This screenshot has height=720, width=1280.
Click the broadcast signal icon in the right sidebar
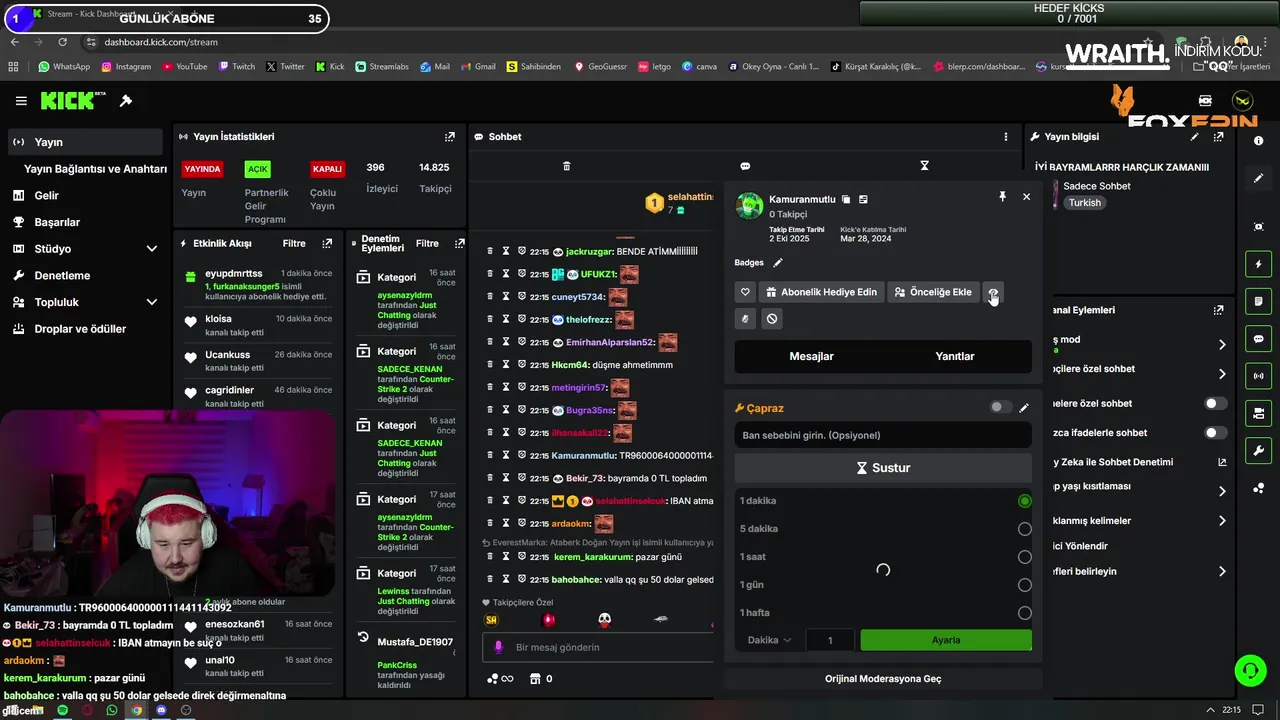pyautogui.click(x=1258, y=376)
